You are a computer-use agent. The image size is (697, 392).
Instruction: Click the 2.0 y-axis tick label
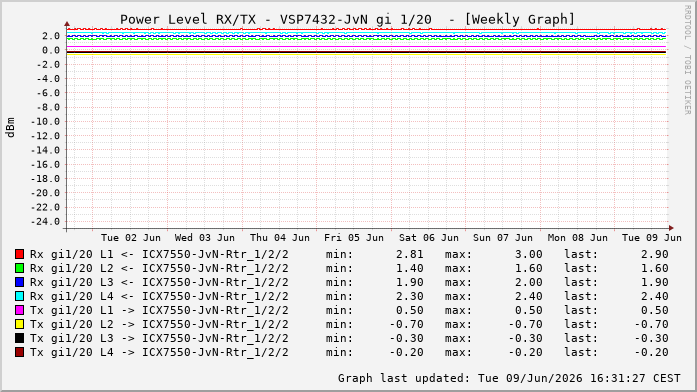coord(51,36)
